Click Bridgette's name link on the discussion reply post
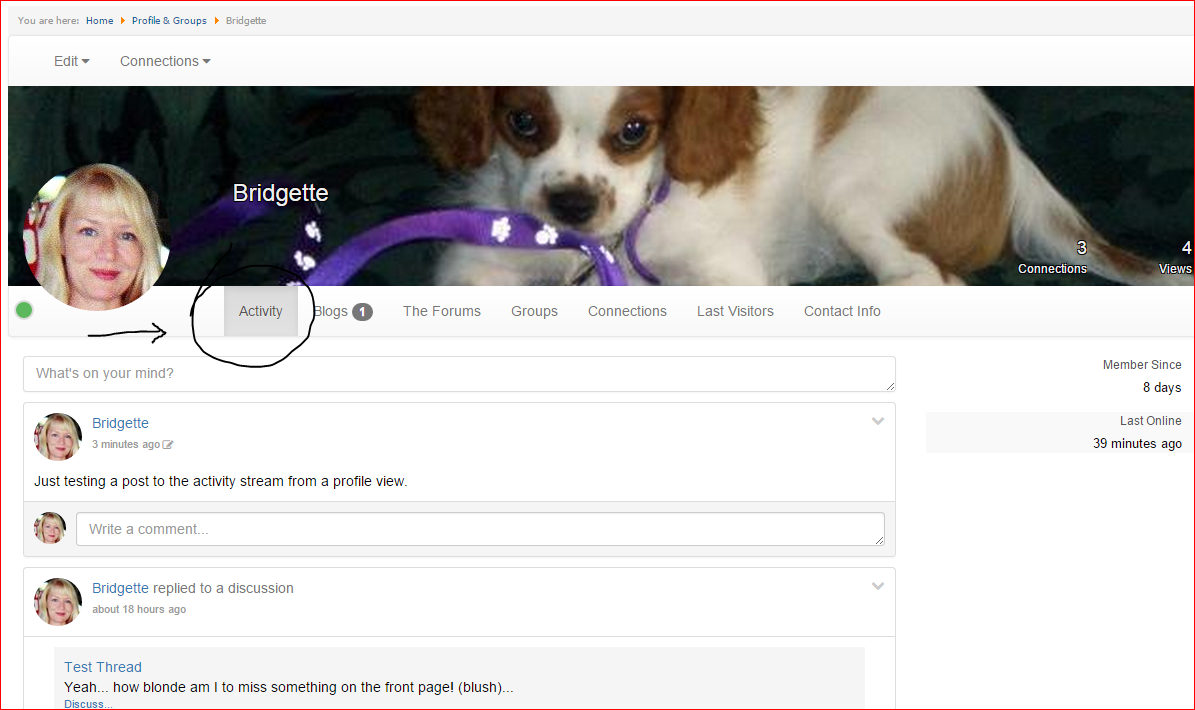This screenshot has height=710, width=1195. [x=120, y=588]
